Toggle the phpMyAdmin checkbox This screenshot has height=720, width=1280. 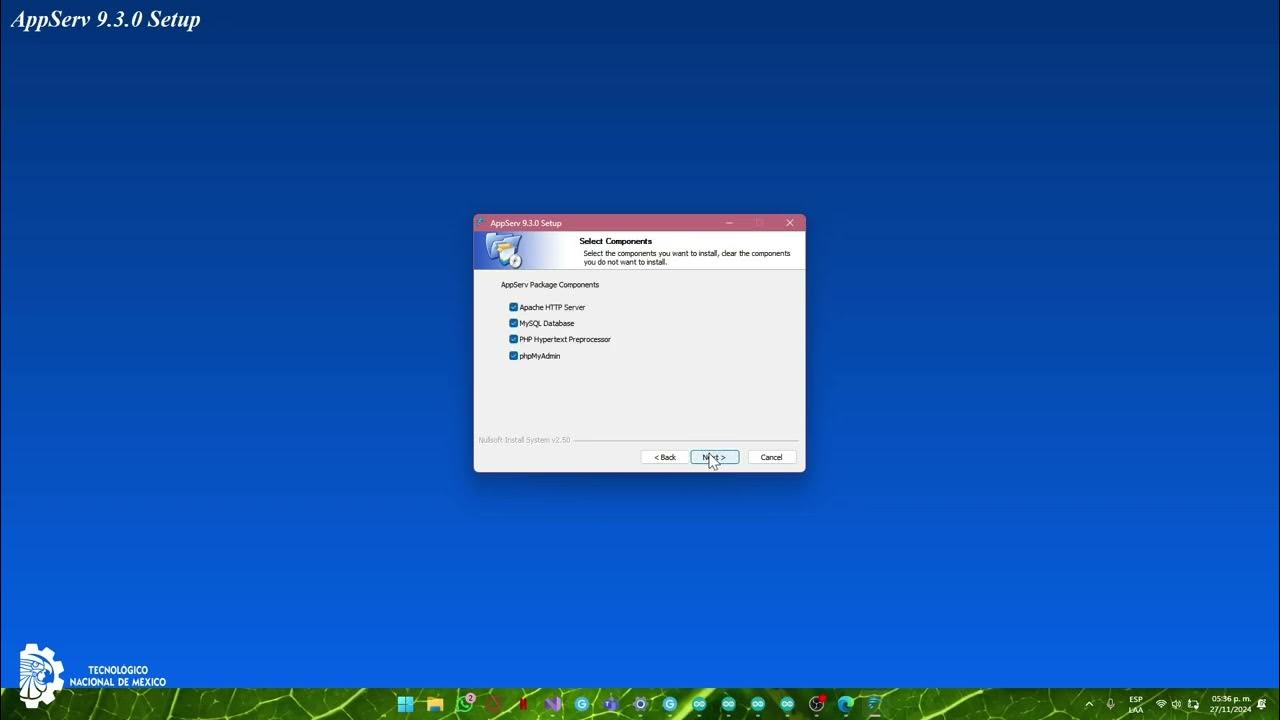click(513, 356)
